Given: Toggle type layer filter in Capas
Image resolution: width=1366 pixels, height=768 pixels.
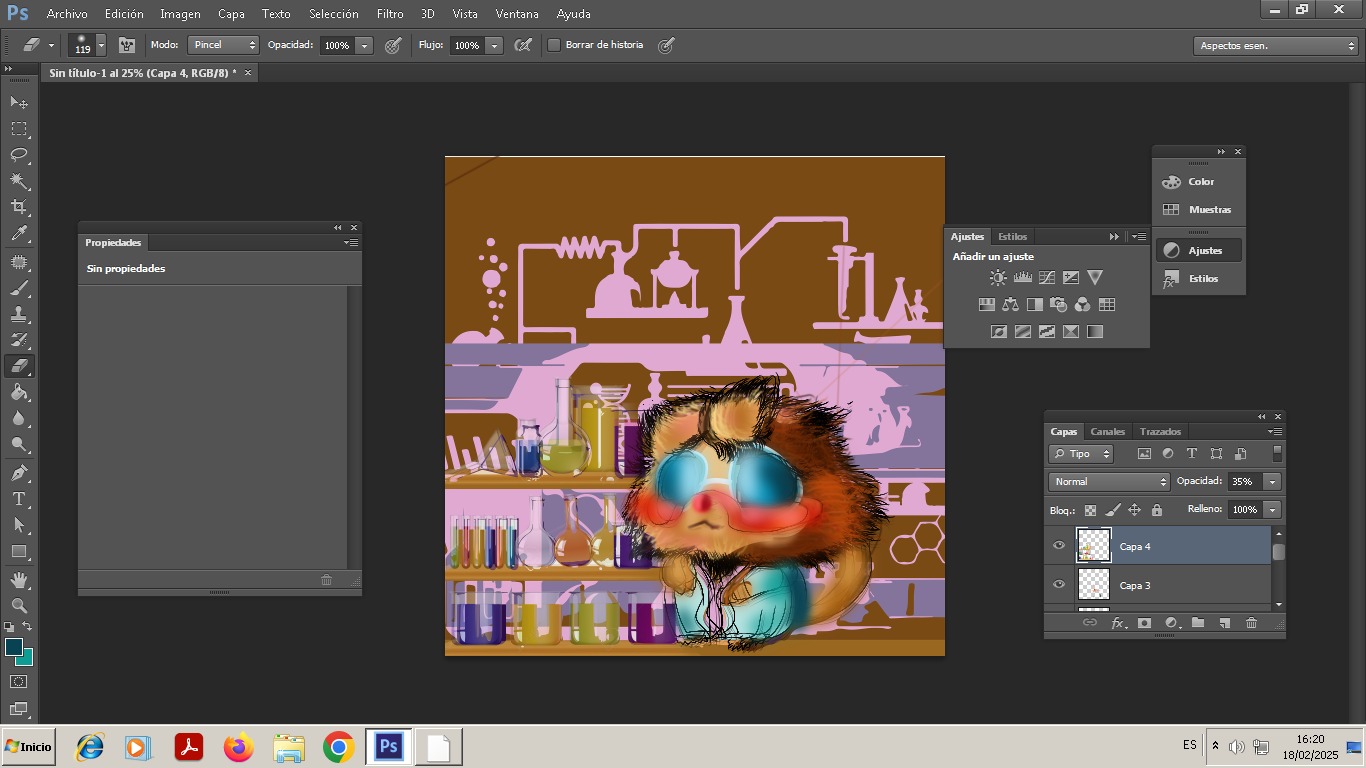Looking at the screenshot, I should (1192, 454).
